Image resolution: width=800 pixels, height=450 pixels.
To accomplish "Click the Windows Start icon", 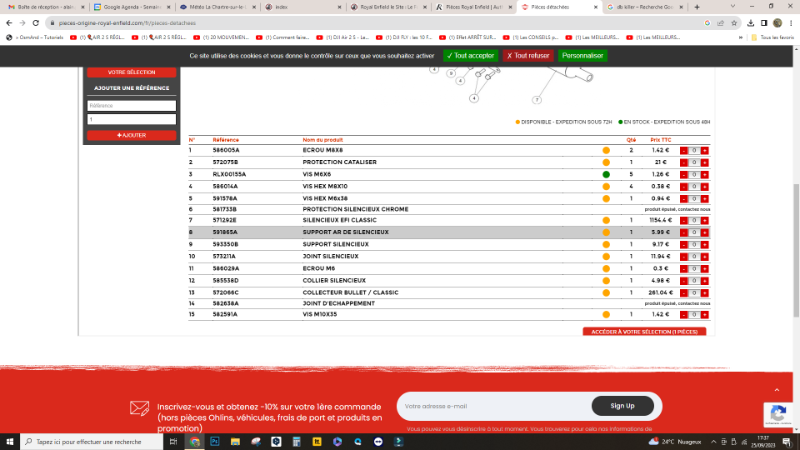I will point(10,441).
